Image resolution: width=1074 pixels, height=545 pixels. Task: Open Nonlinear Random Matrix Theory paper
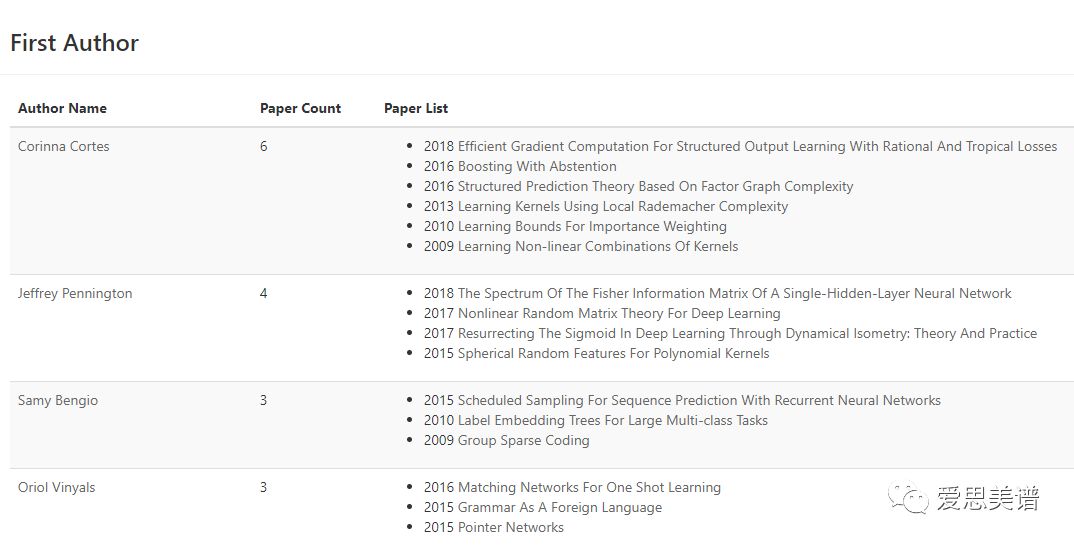[602, 313]
